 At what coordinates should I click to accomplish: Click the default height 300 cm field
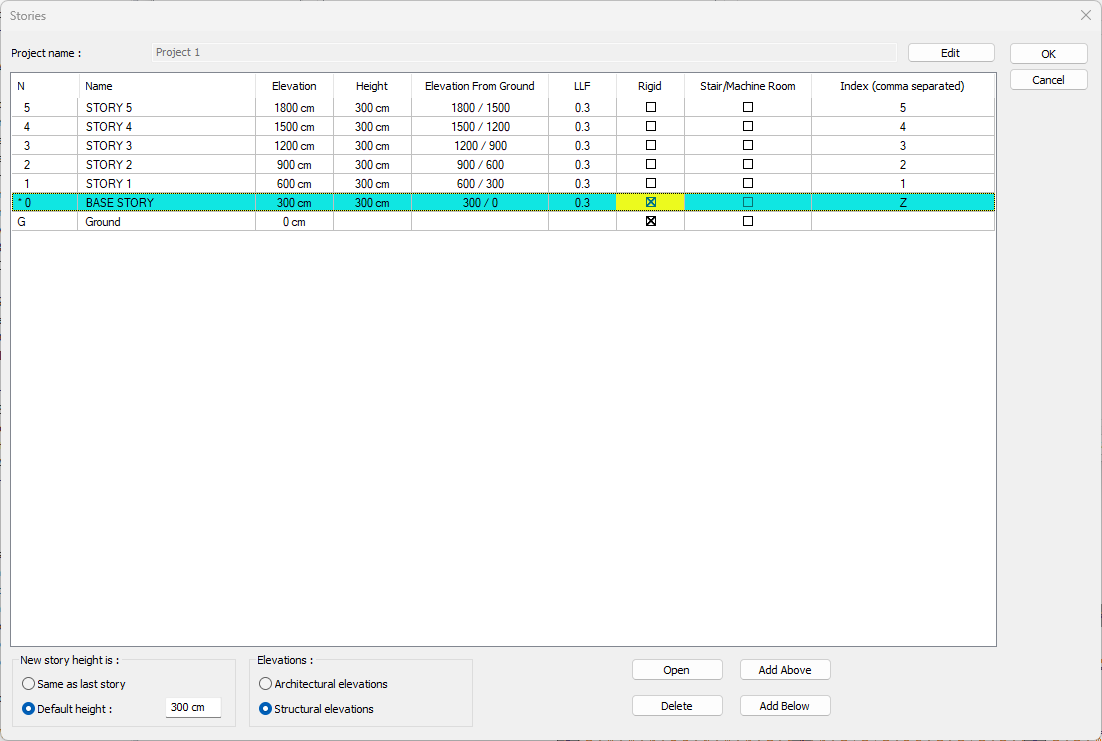point(192,708)
